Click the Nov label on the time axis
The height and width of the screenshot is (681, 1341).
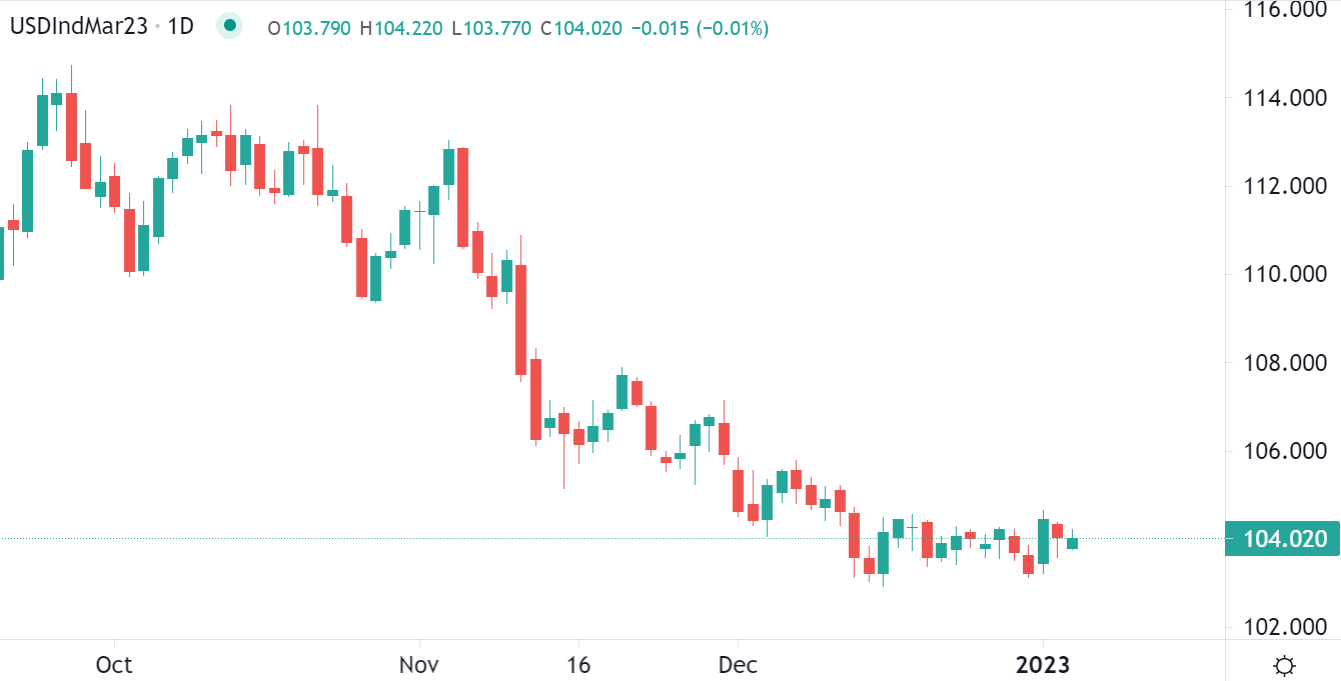(x=420, y=664)
